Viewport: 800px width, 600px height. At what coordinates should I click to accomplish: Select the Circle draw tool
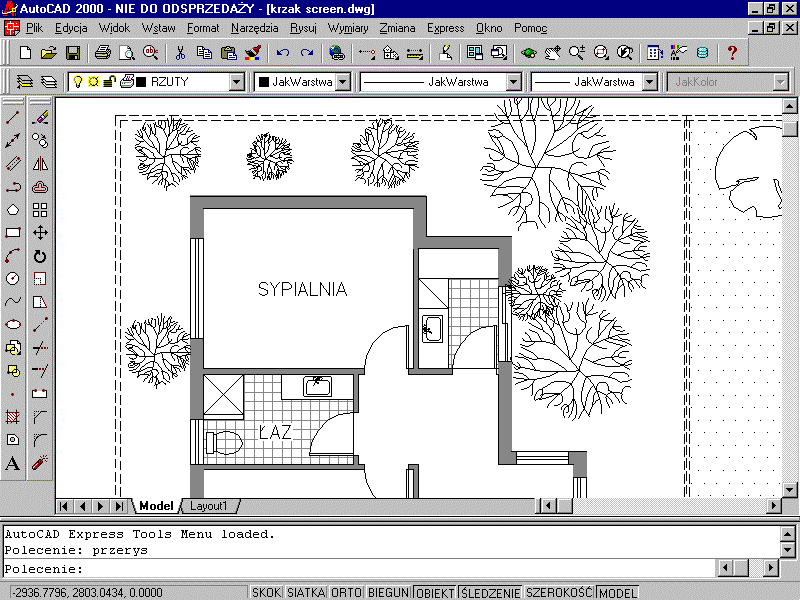pyautogui.click(x=13, y=279)
